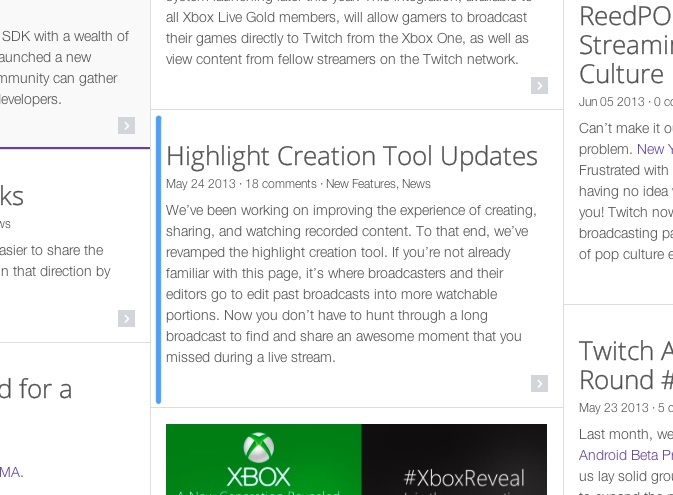Open the 'News' category link under Highlight post
This screenshot has width=673, height=495.
(x=416, y=184)
